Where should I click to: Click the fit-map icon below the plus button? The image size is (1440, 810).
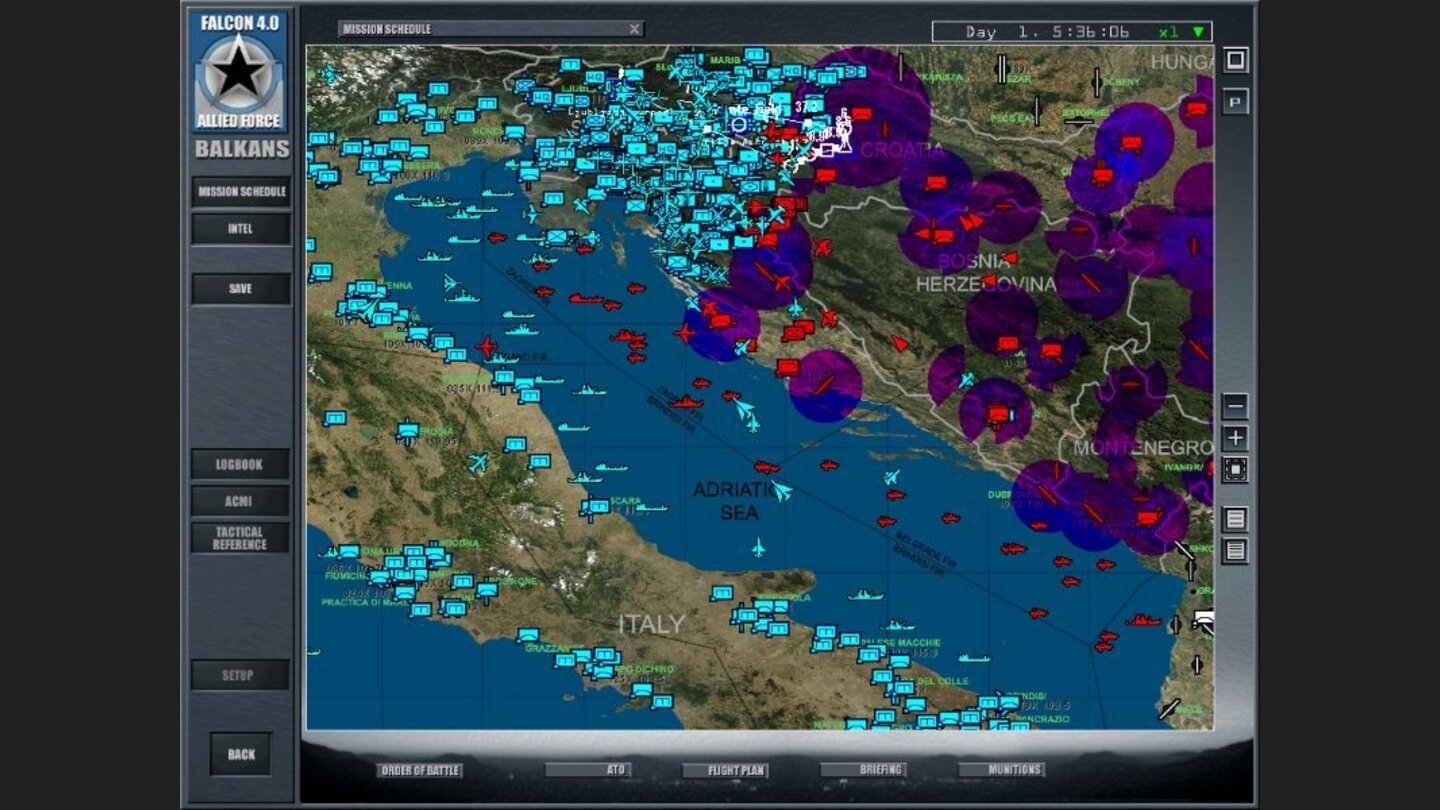(1235, 469)
